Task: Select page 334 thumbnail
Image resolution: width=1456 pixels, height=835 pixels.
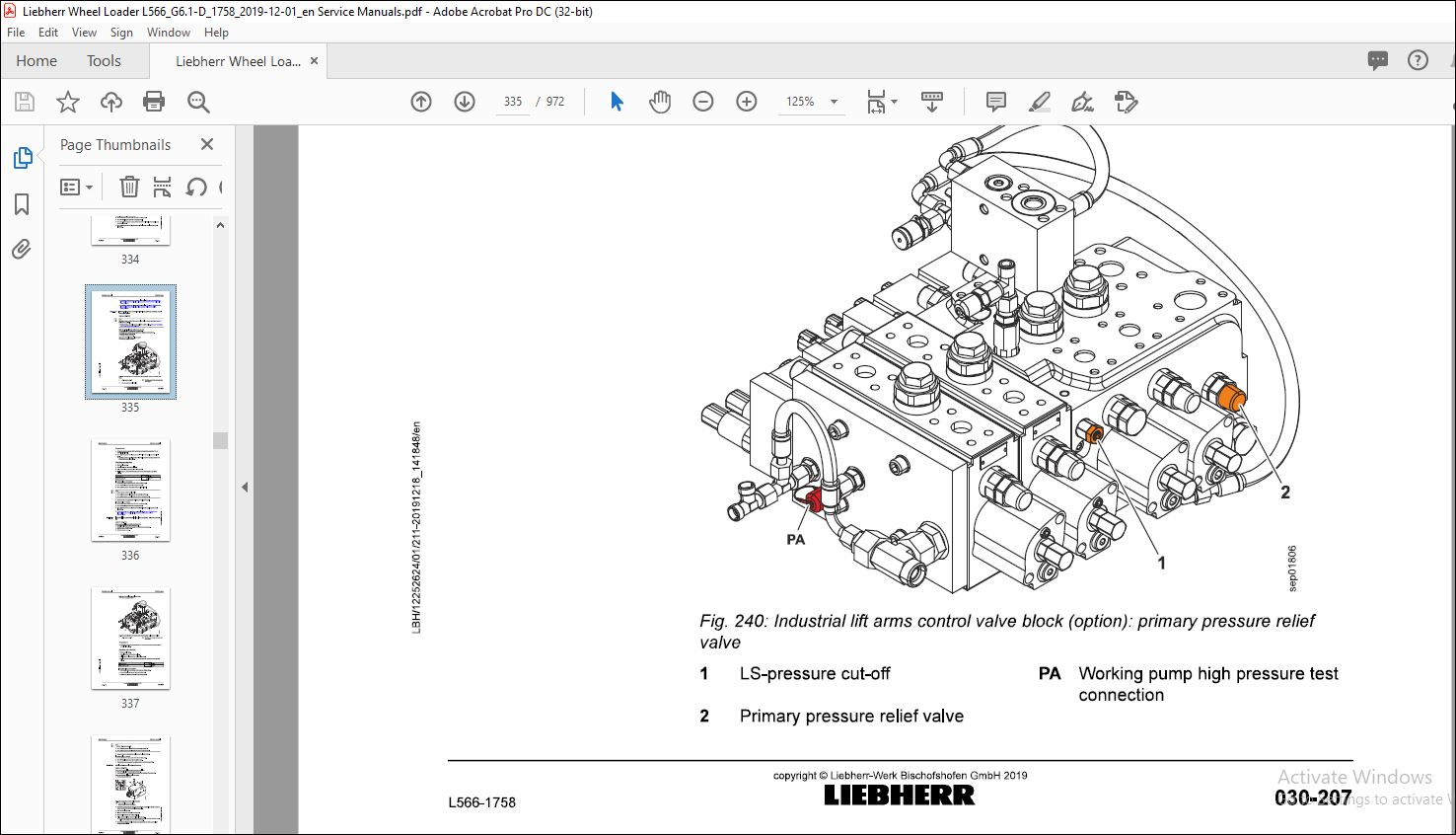Action: [130, 231]
